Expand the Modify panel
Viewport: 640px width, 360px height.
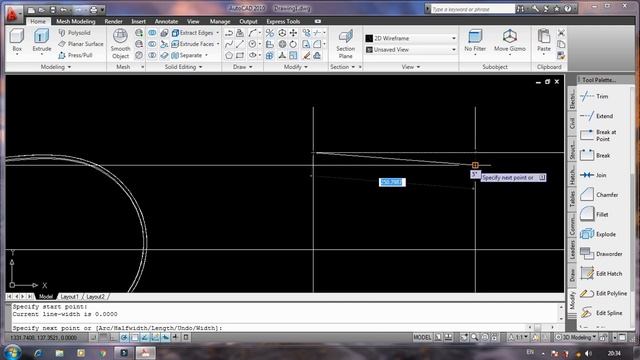[296, 67]
